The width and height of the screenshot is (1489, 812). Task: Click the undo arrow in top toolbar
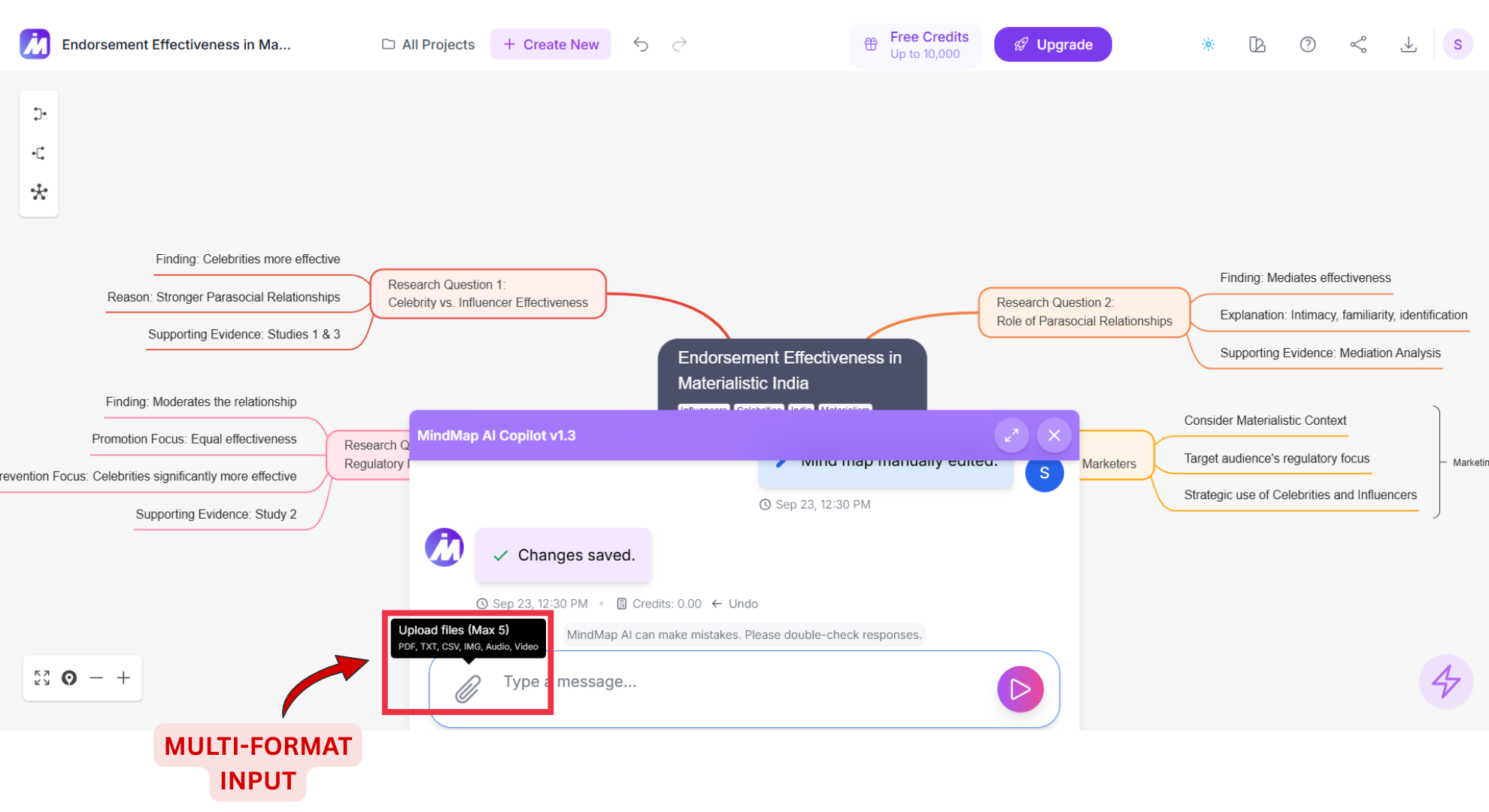(x=641, y=44)
